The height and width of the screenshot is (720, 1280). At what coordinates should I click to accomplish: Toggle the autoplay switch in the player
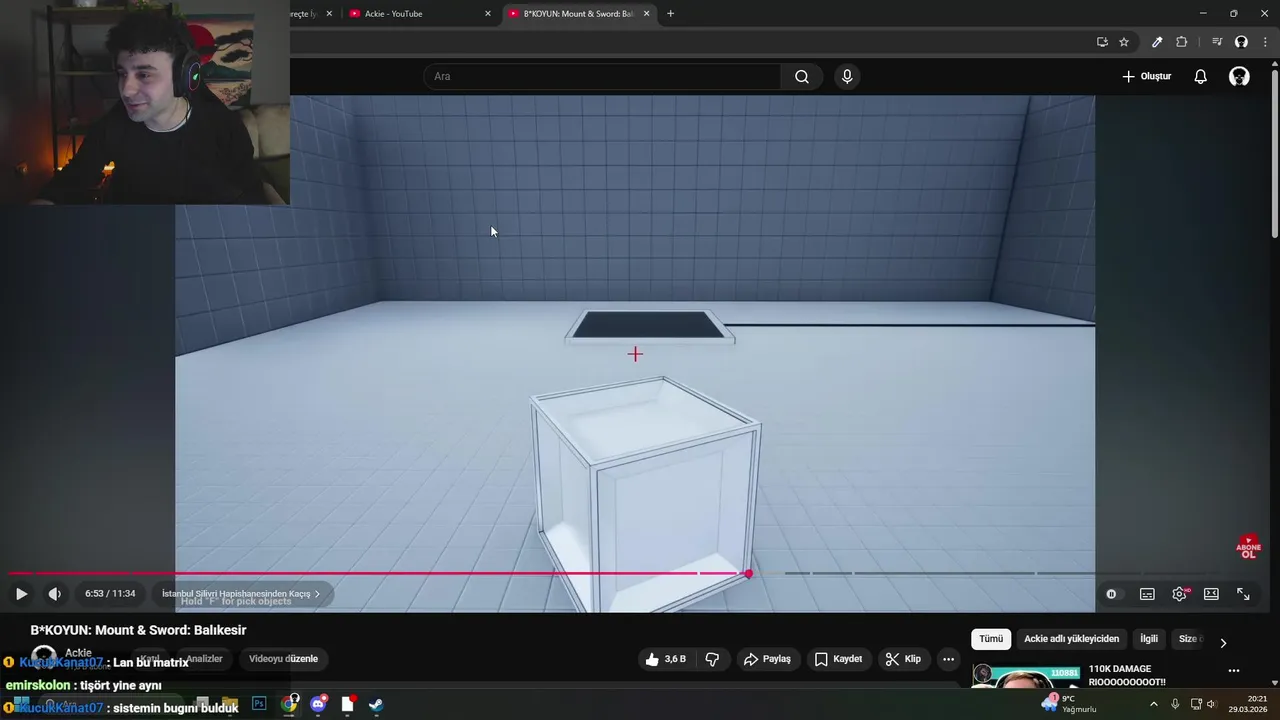point(1111,594)
